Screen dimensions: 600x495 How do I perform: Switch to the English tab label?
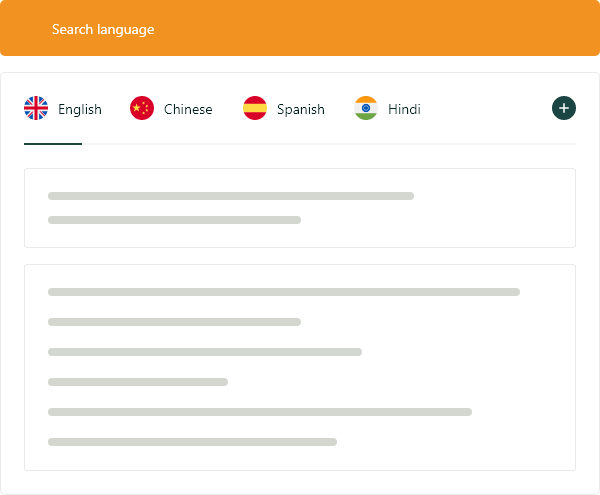pos(80,109)
